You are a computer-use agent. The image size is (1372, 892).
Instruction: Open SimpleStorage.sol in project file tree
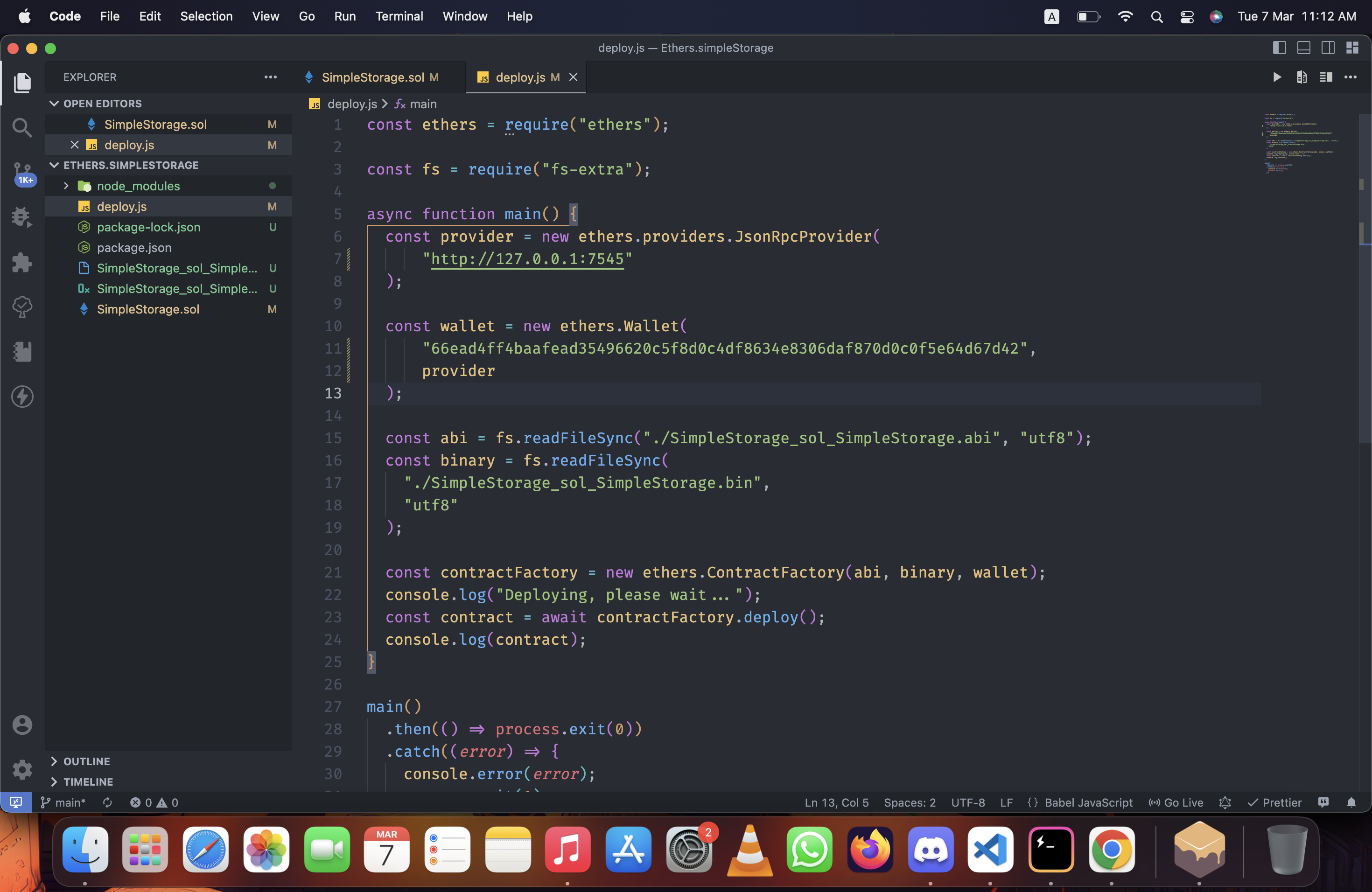168,309
